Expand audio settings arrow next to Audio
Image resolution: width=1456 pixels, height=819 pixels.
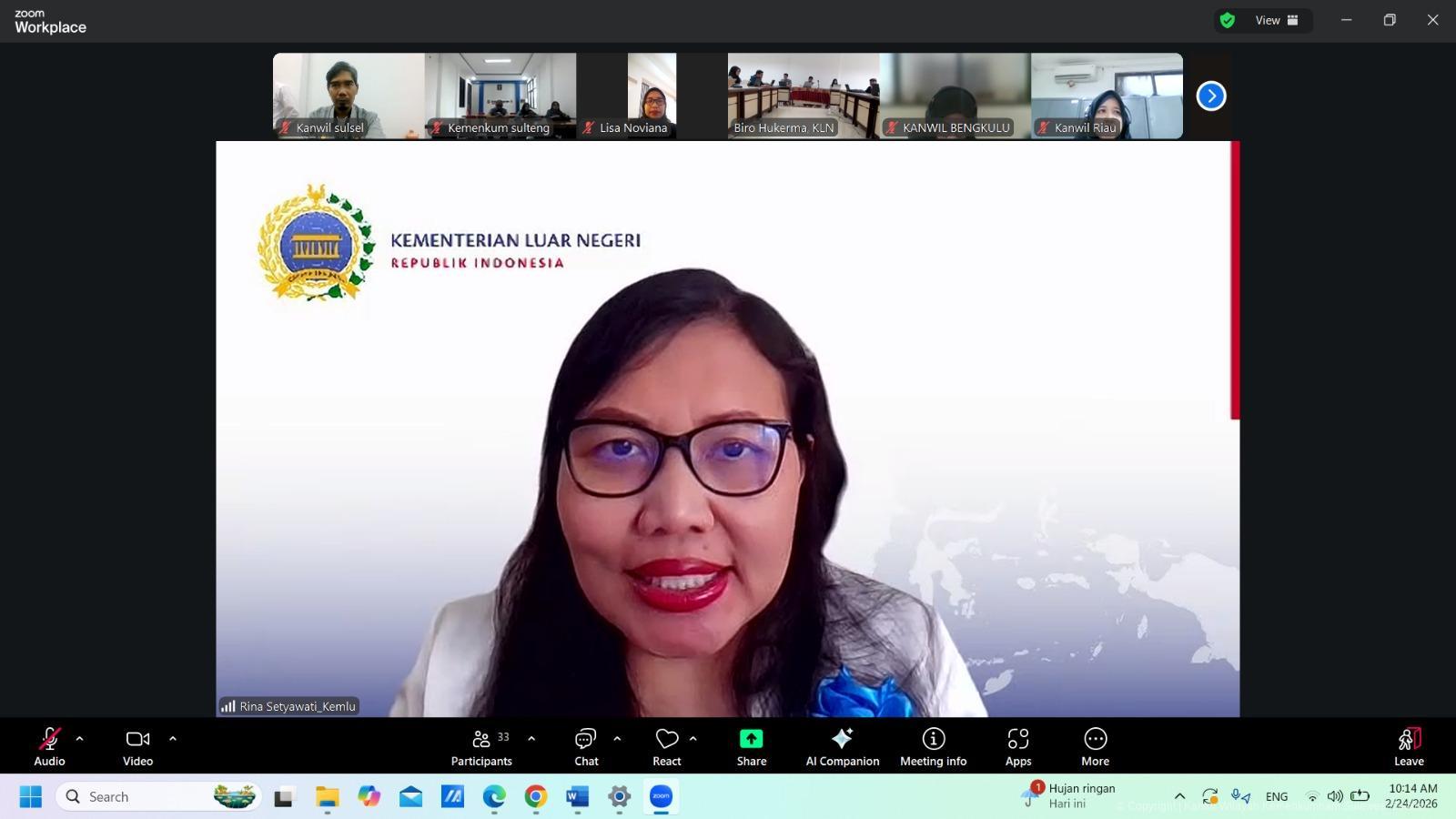(79, 739)
